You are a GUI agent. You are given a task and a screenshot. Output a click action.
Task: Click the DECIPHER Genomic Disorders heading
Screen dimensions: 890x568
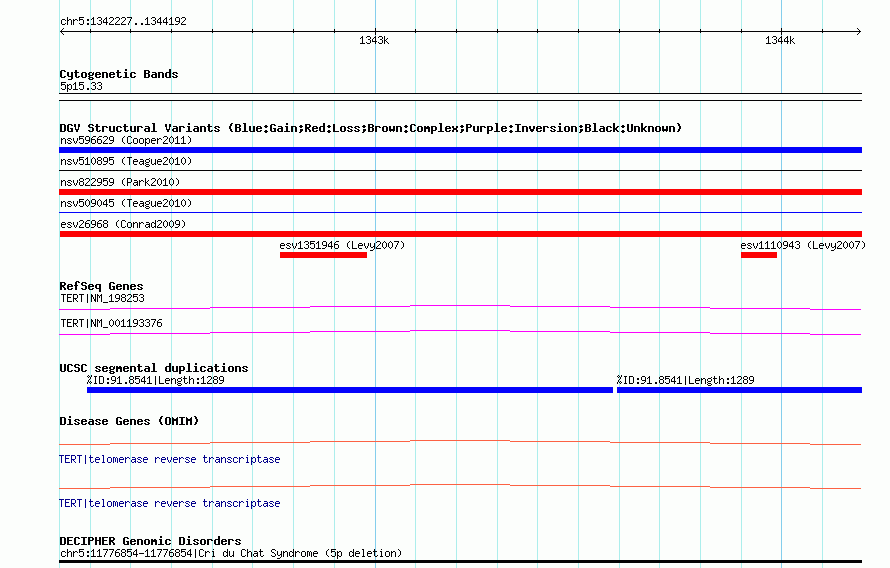point(150,541)
